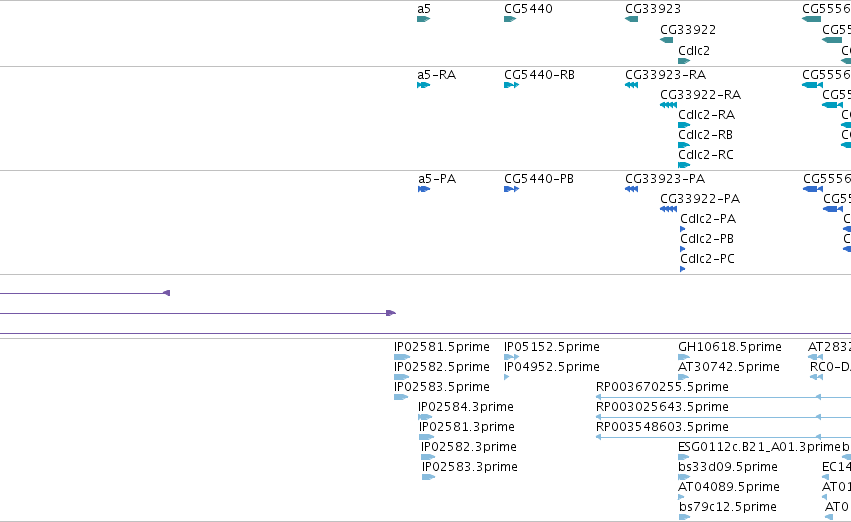Click EST AT30742.5prime
851x522 pixels.
(683, 377)
